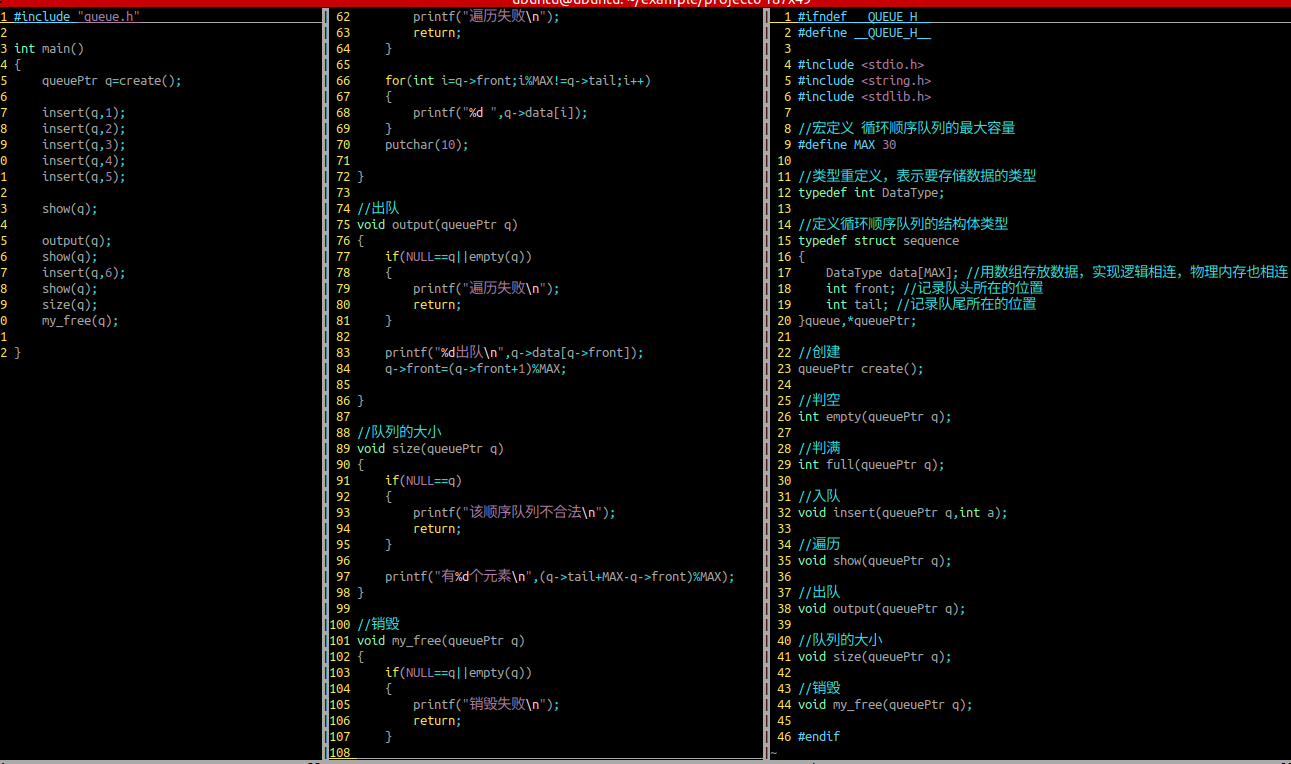Click "typedef int DataType;" line
Image resolution: width=1291 pixels, height=764 pixels.
tap(871, 193)
